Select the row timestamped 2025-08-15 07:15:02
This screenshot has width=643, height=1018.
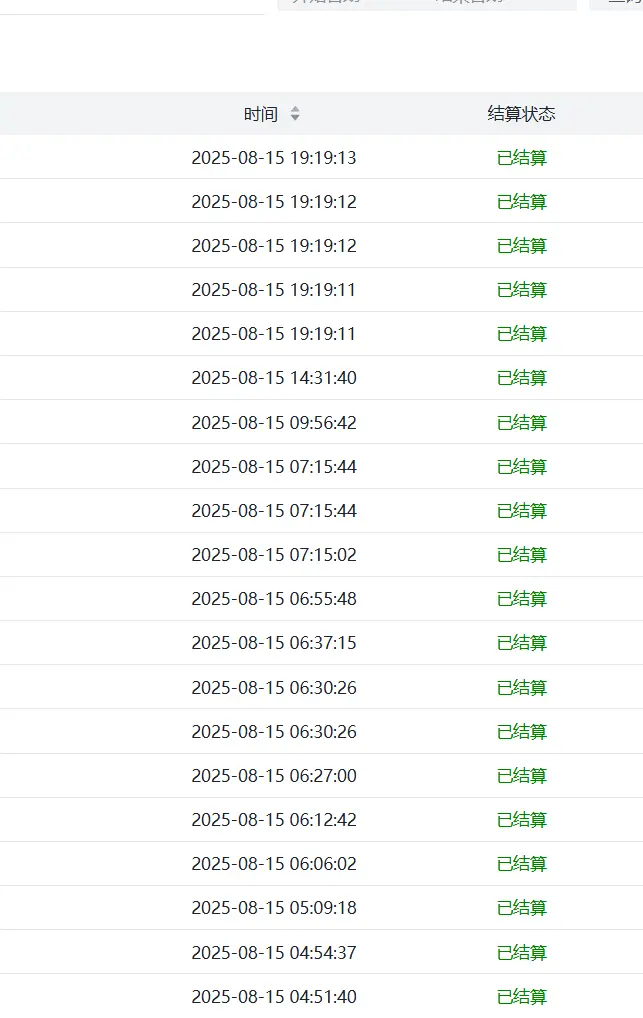[322, 555]
